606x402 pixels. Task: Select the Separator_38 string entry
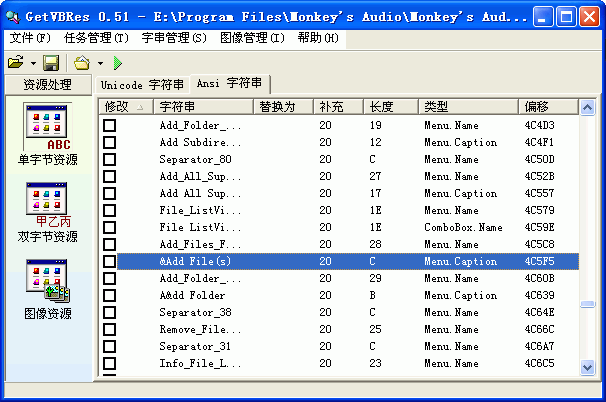196,312
